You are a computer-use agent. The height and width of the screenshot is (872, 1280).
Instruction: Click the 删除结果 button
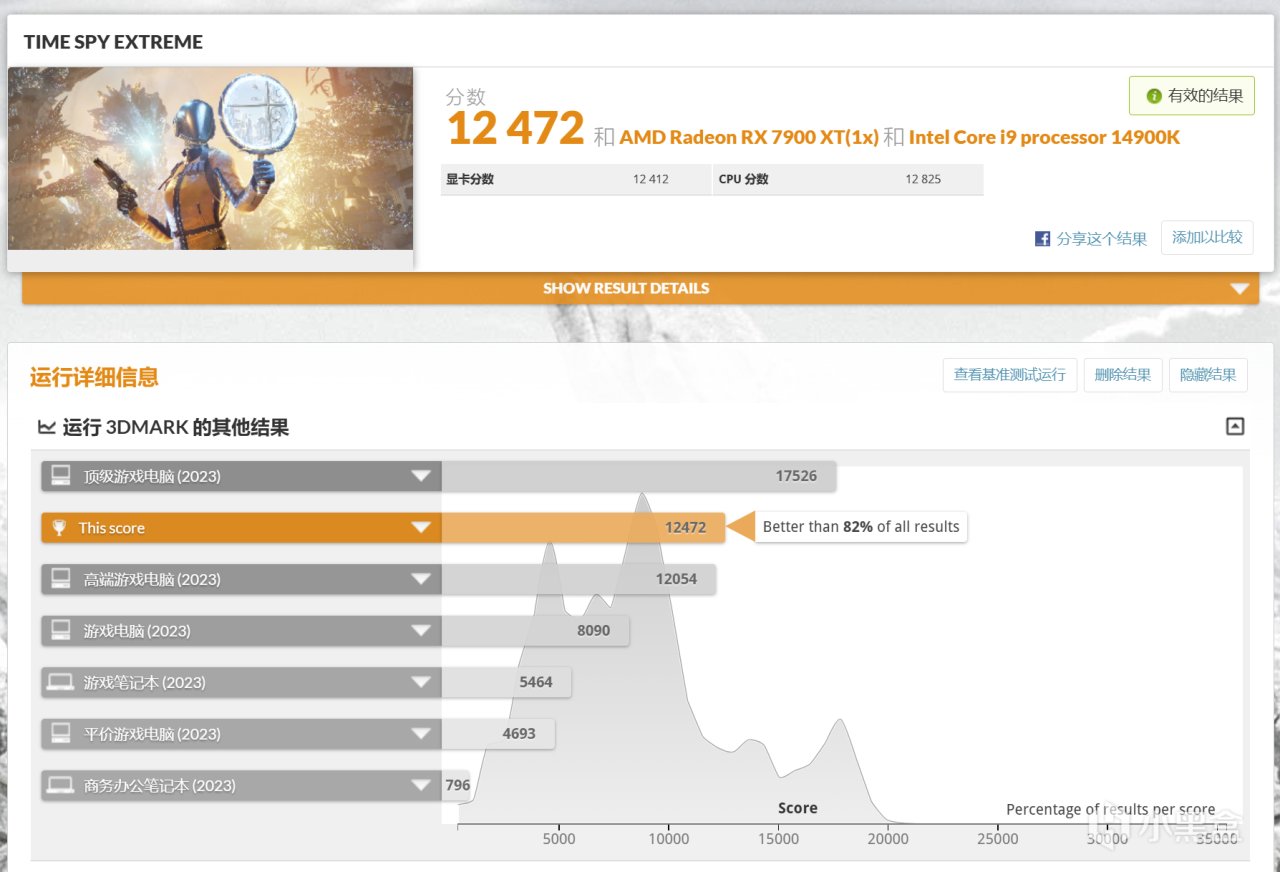[1123, 375]
